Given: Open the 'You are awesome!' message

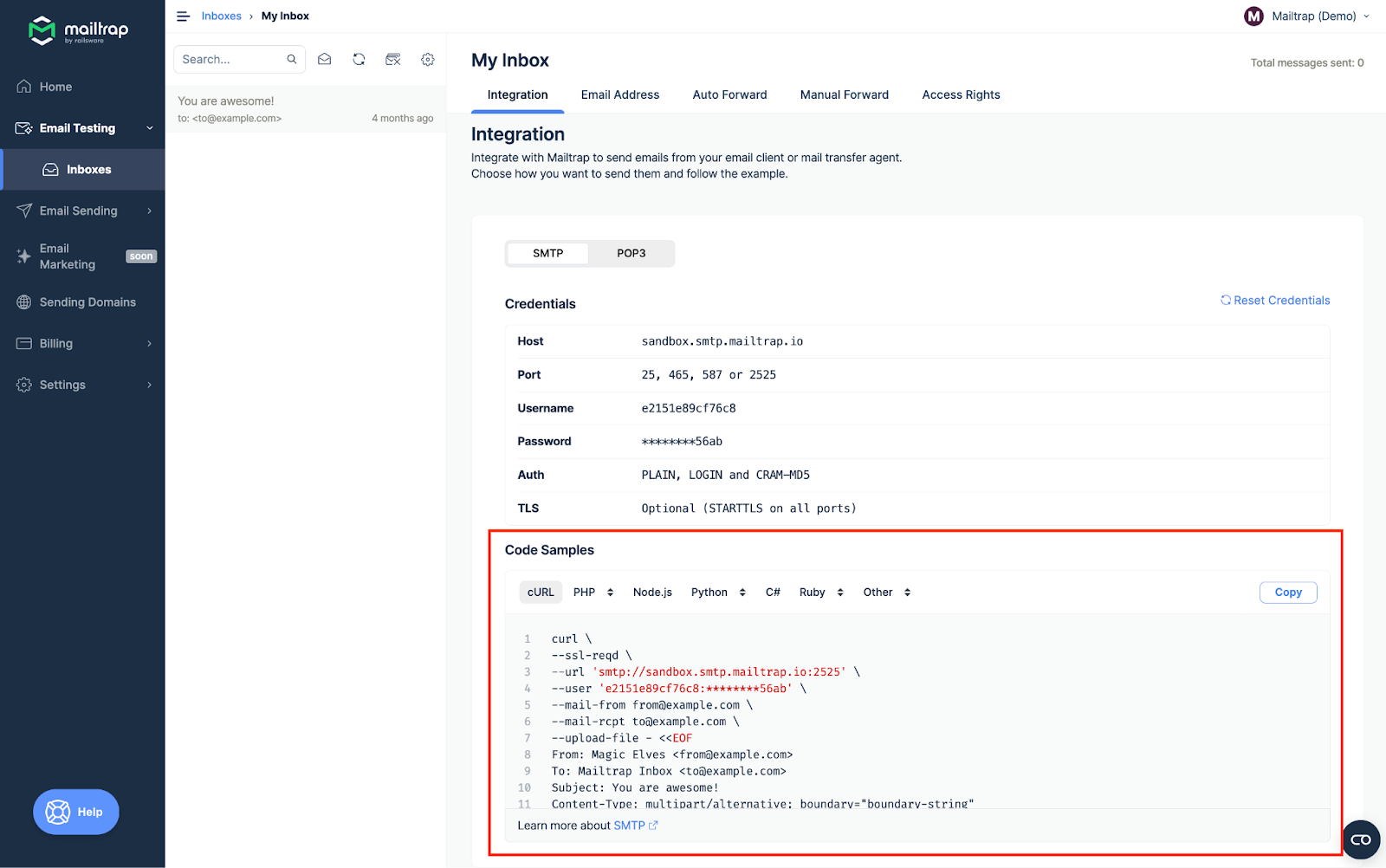Looking at the screenshot, I should (x=306, y=109).
